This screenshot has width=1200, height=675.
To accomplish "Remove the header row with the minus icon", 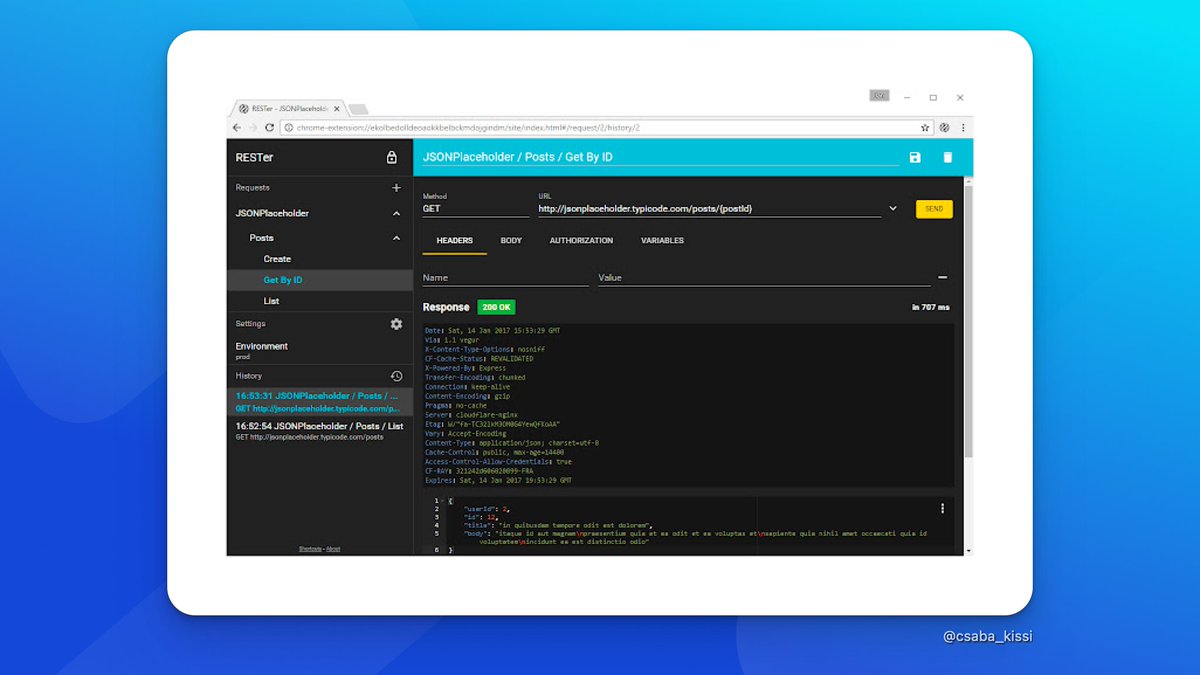I will point(942,278).
